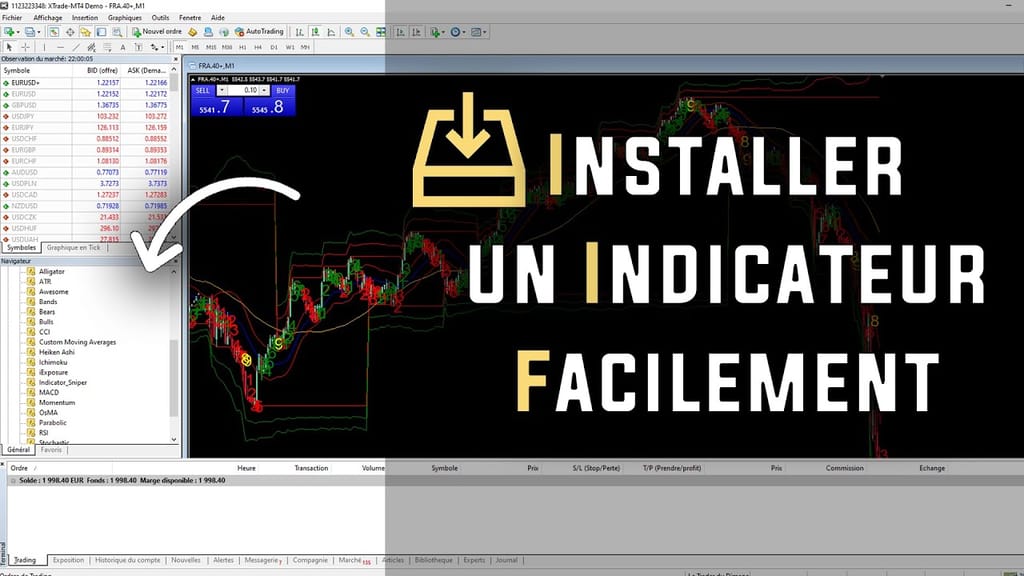This screenshot has width=1024, height=576.
Task: Switch to D1 timeframe
Action: tap(274, 47)
